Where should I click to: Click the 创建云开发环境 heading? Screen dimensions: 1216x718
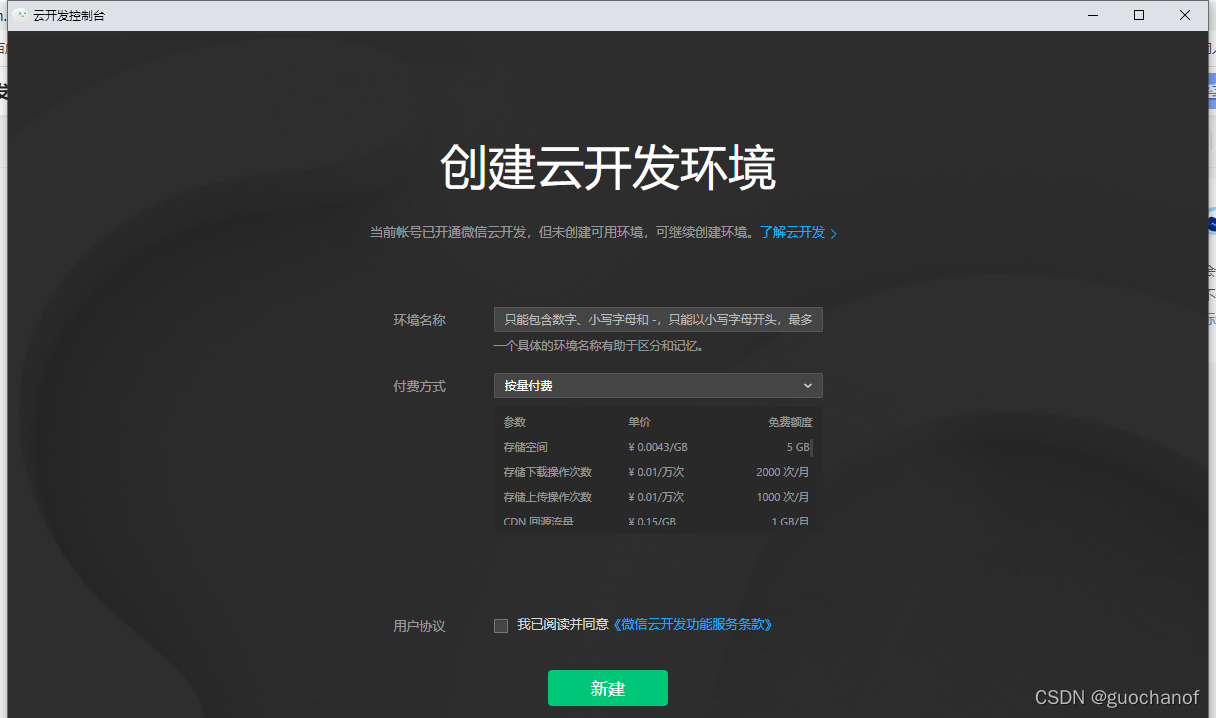608,167
